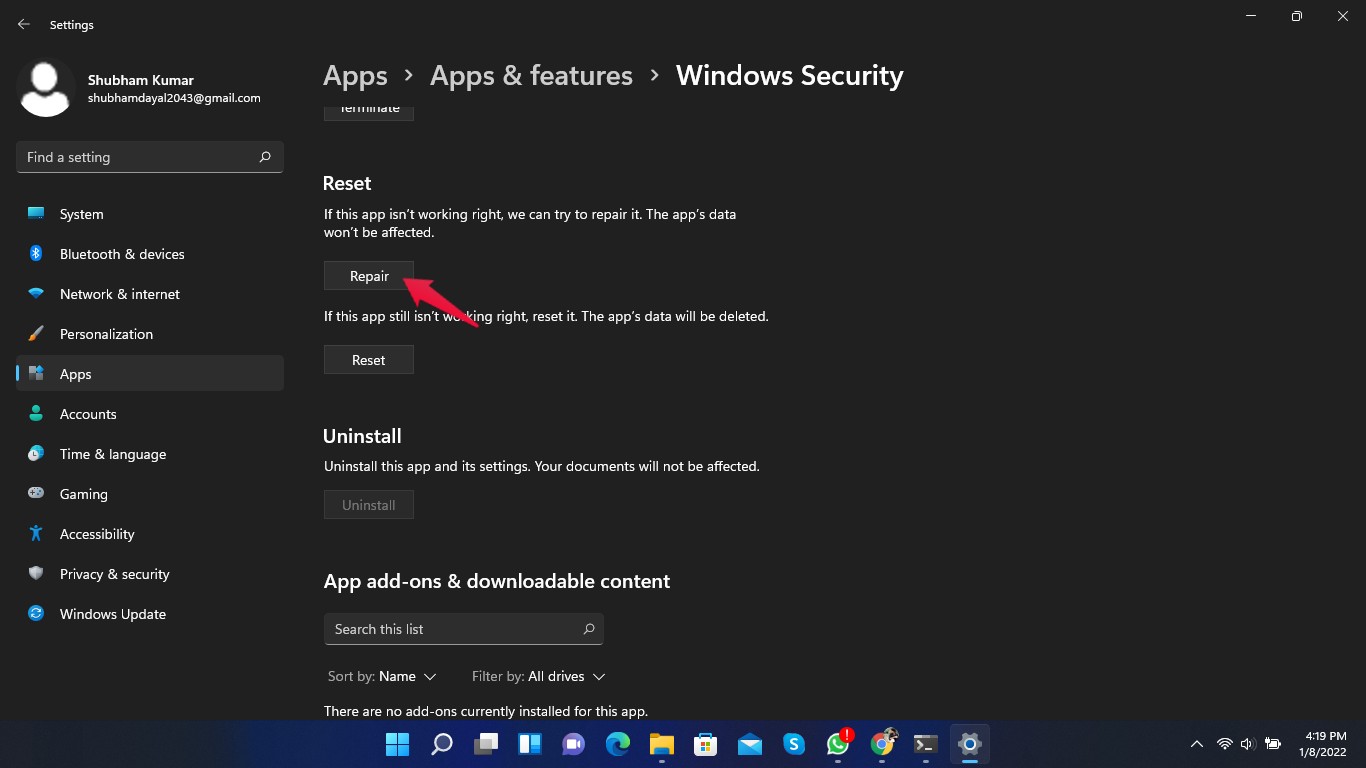This screenshot has width=1366, height=768.
Task: Open Bluetooth & devices settings icon
Action: 36,254
